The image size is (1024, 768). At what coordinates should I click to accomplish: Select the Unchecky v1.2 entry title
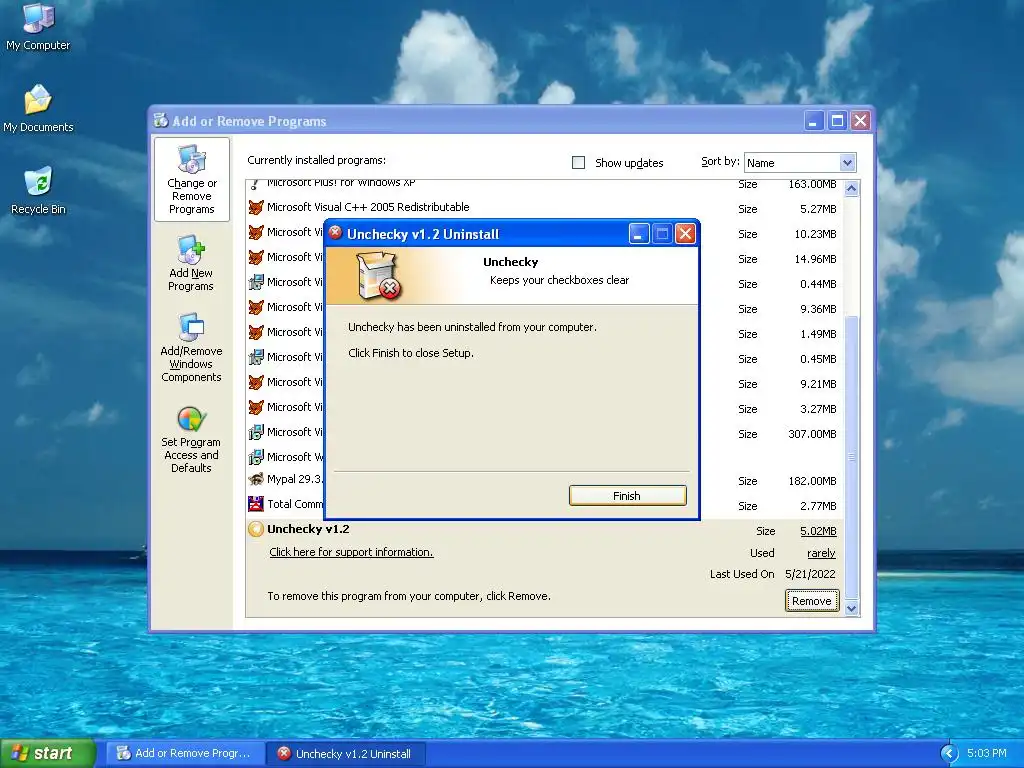[x=308, y=529]
